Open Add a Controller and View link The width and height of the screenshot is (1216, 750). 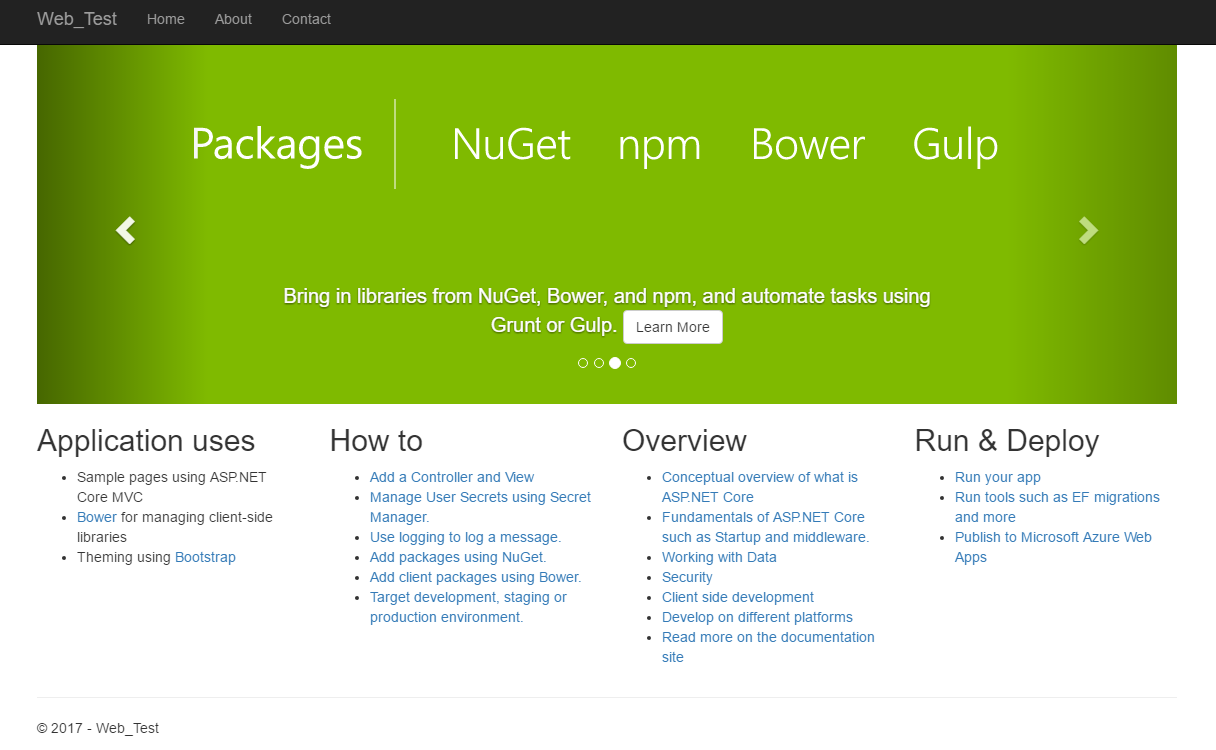coord(452,477)
